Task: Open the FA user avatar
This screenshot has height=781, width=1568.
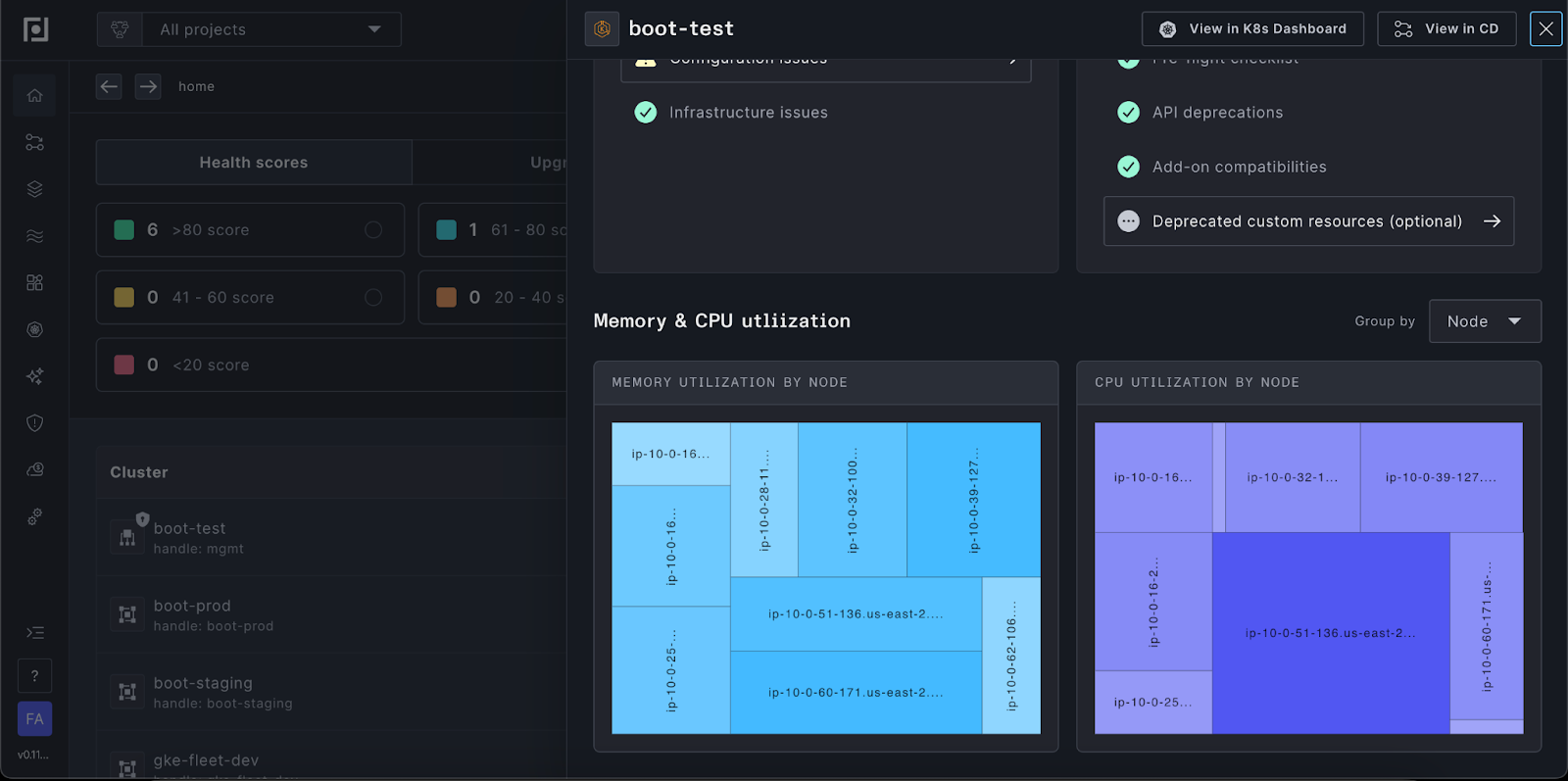Action: (34, 719)
